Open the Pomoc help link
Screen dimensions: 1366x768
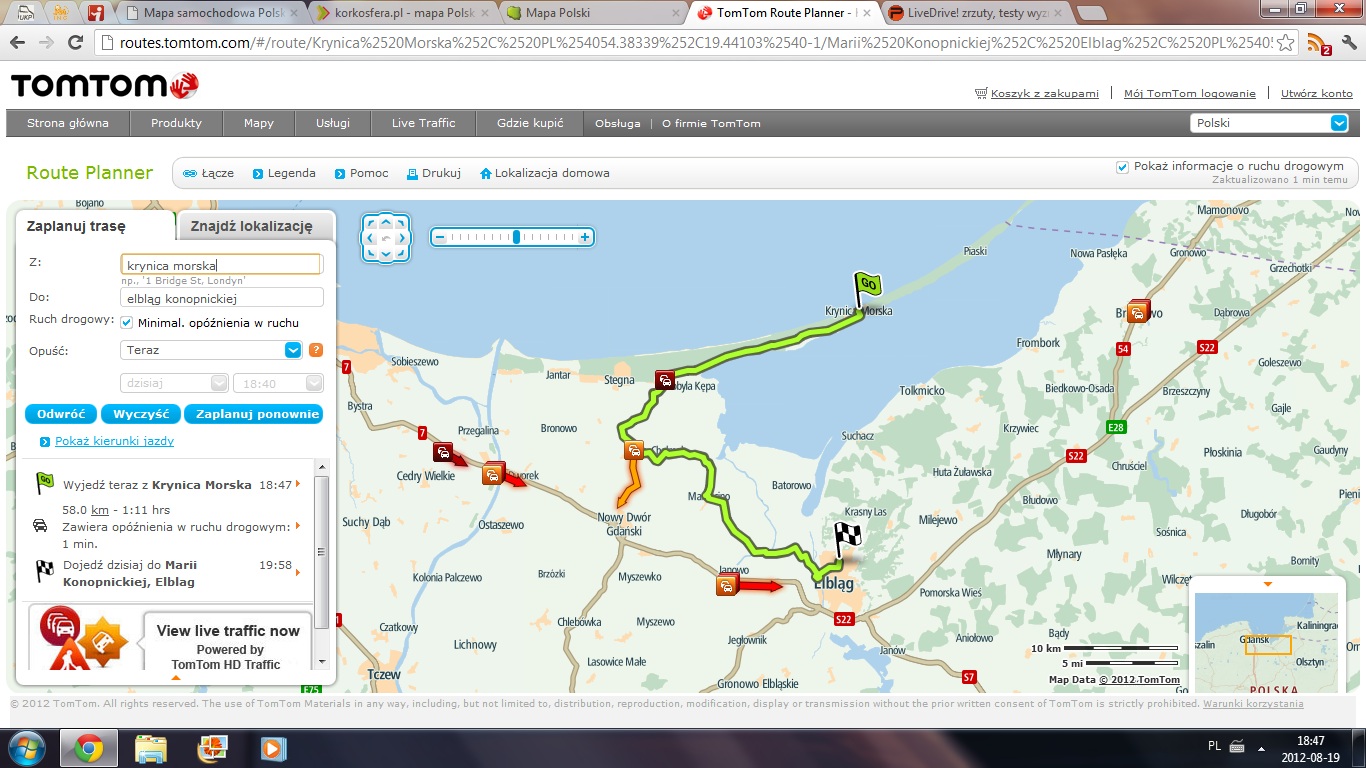pos(361,173)
